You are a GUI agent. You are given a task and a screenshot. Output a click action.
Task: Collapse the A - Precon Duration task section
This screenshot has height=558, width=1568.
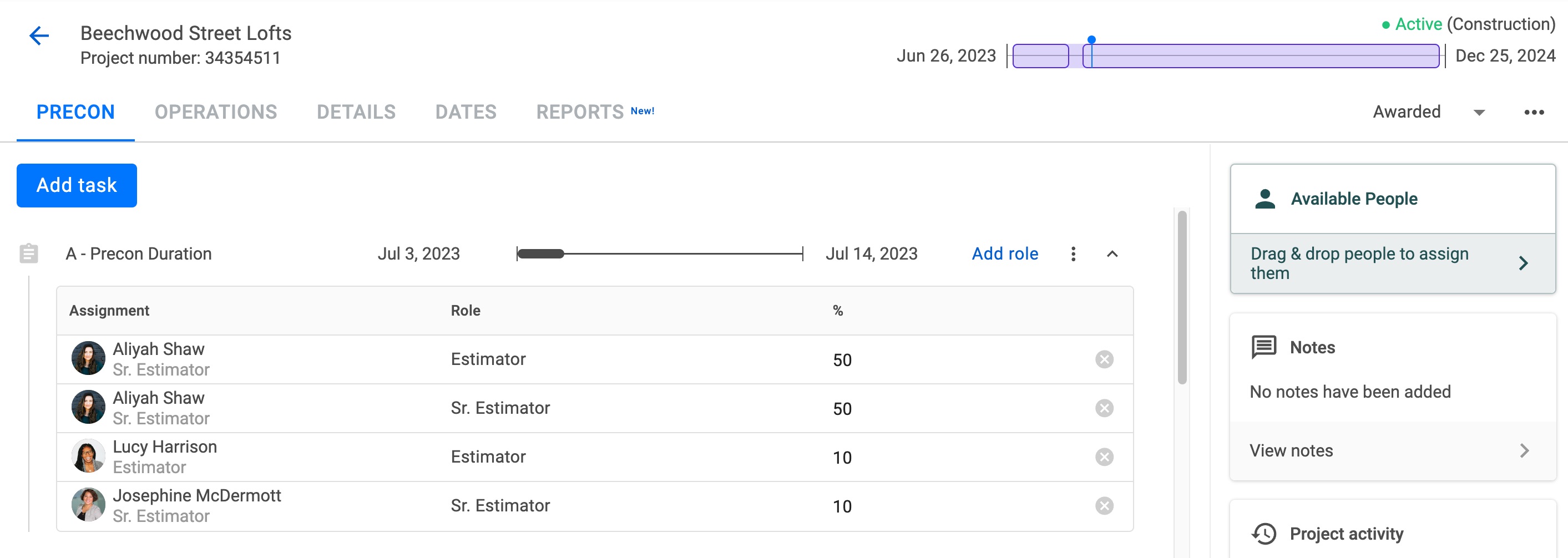click(x=1112, y=255)
